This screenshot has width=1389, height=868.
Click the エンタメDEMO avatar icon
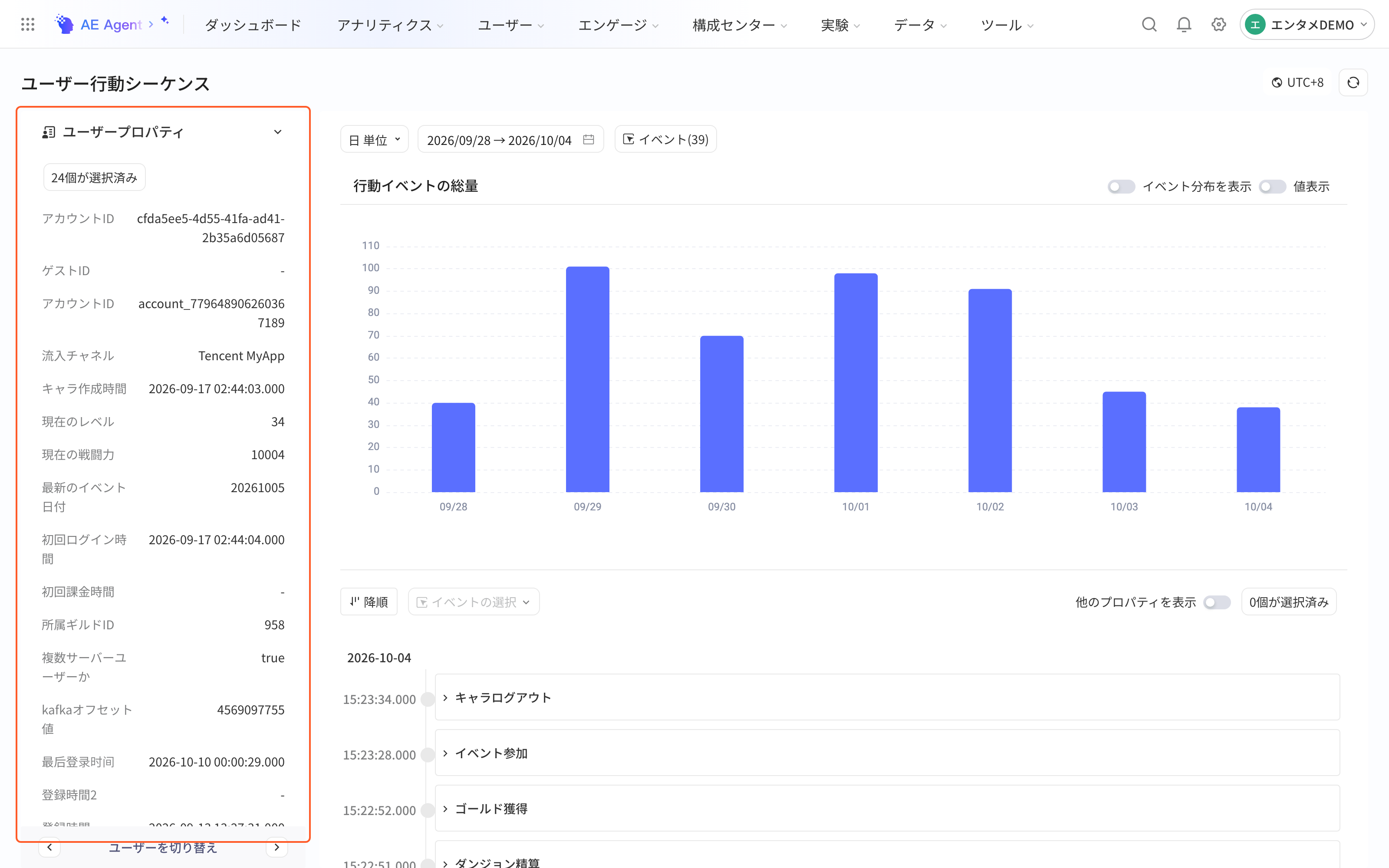click(1255, 25)
